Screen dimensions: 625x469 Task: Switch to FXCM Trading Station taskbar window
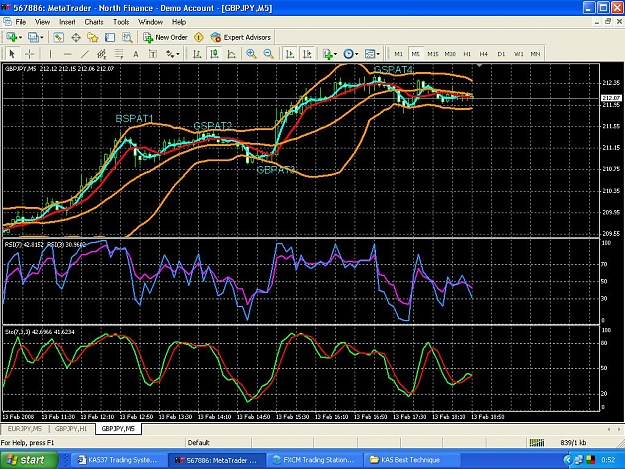tap(315, 460)
